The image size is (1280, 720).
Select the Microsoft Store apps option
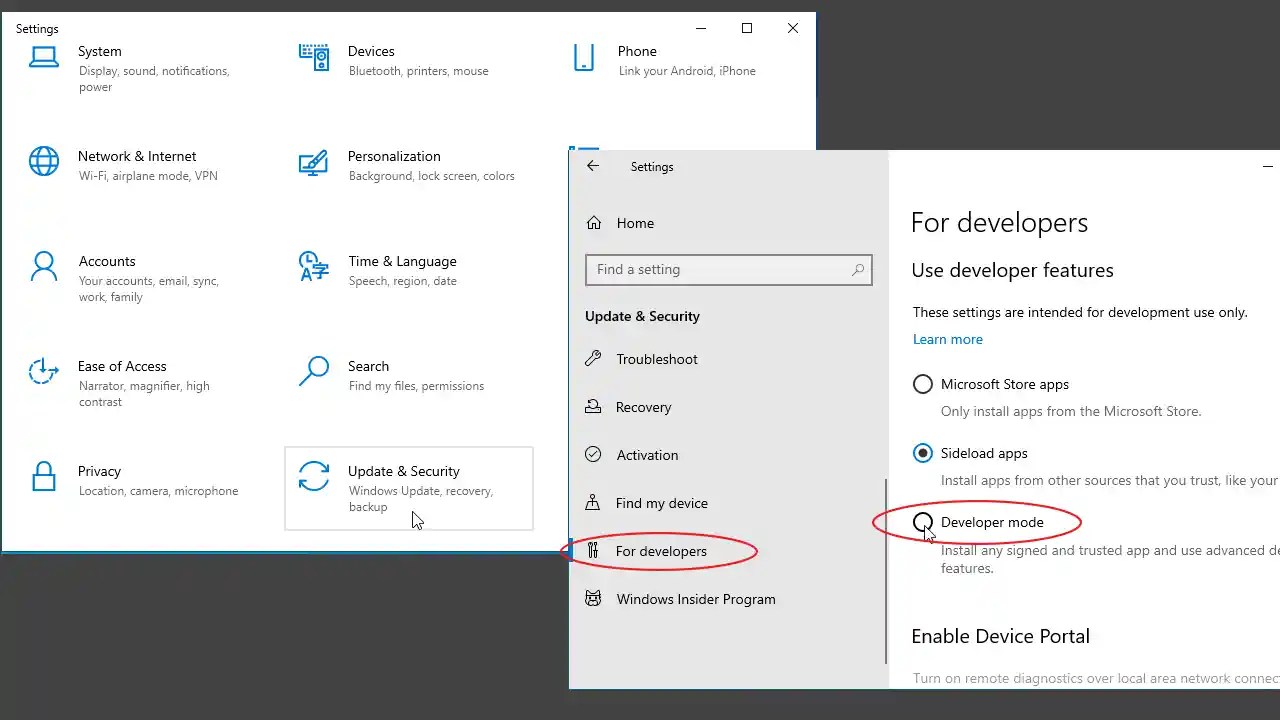[x=922, y=383]
